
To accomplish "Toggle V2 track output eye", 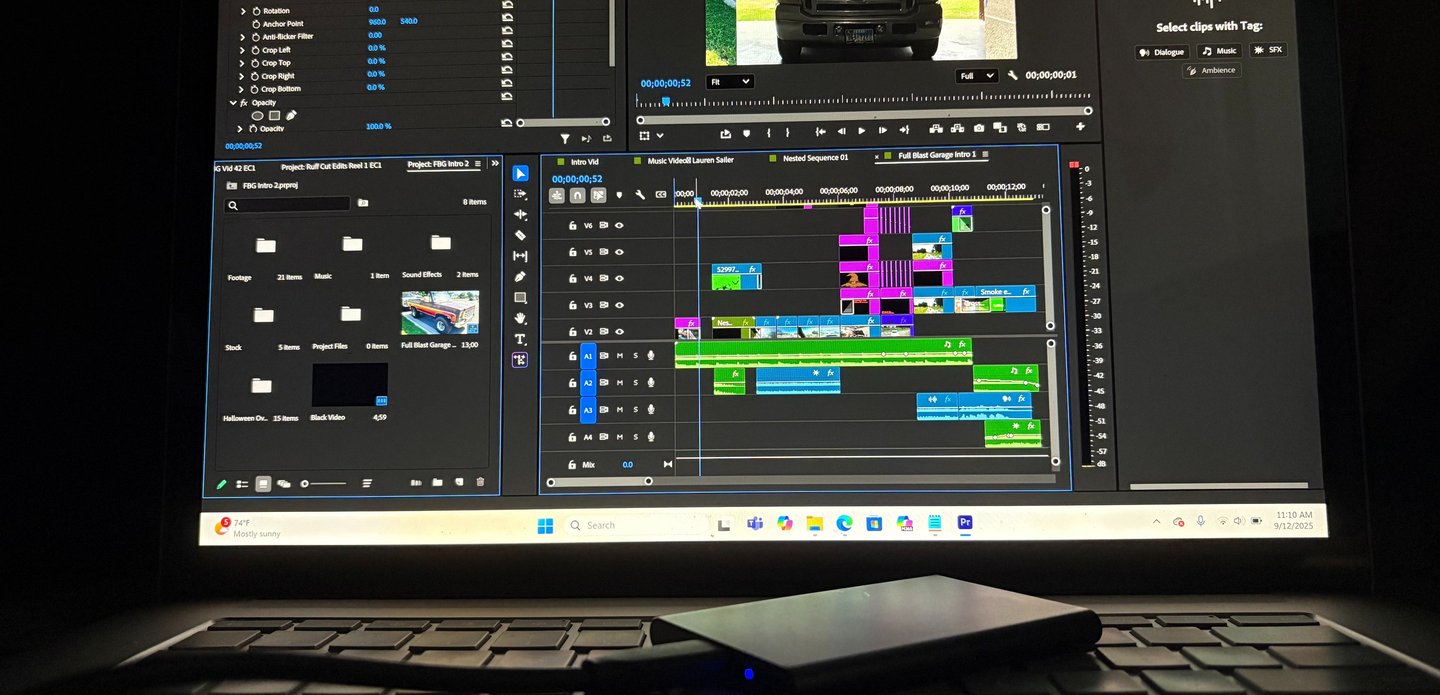I will pos(619,332).
